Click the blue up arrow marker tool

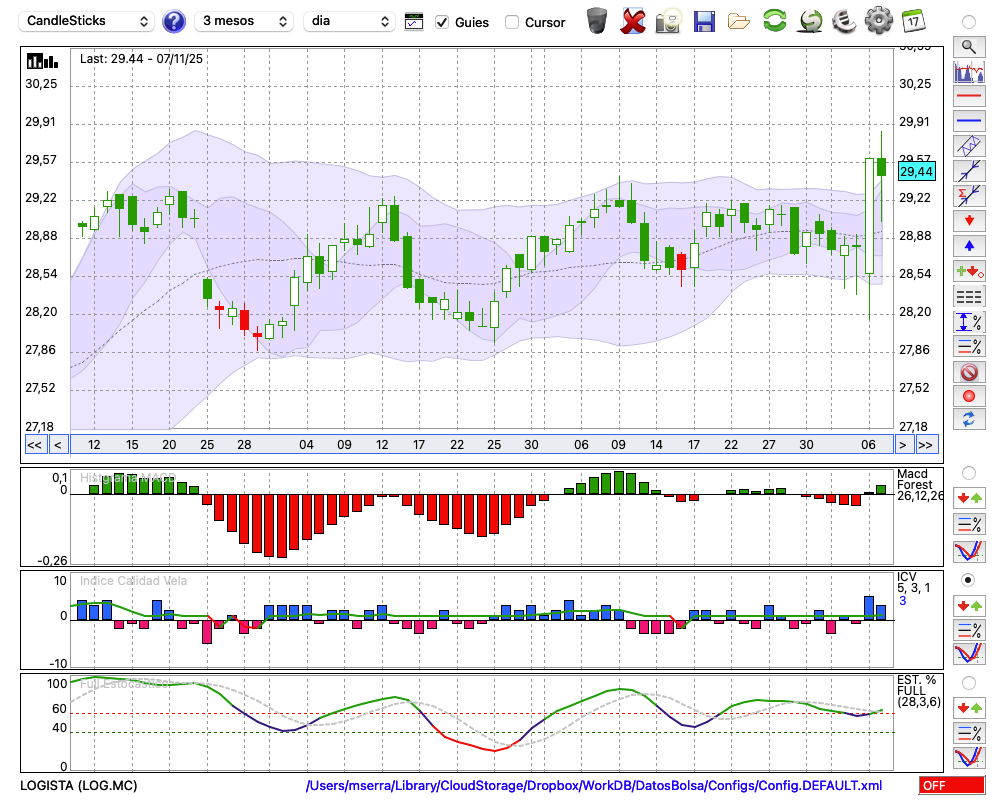click(x=968, y=245)
